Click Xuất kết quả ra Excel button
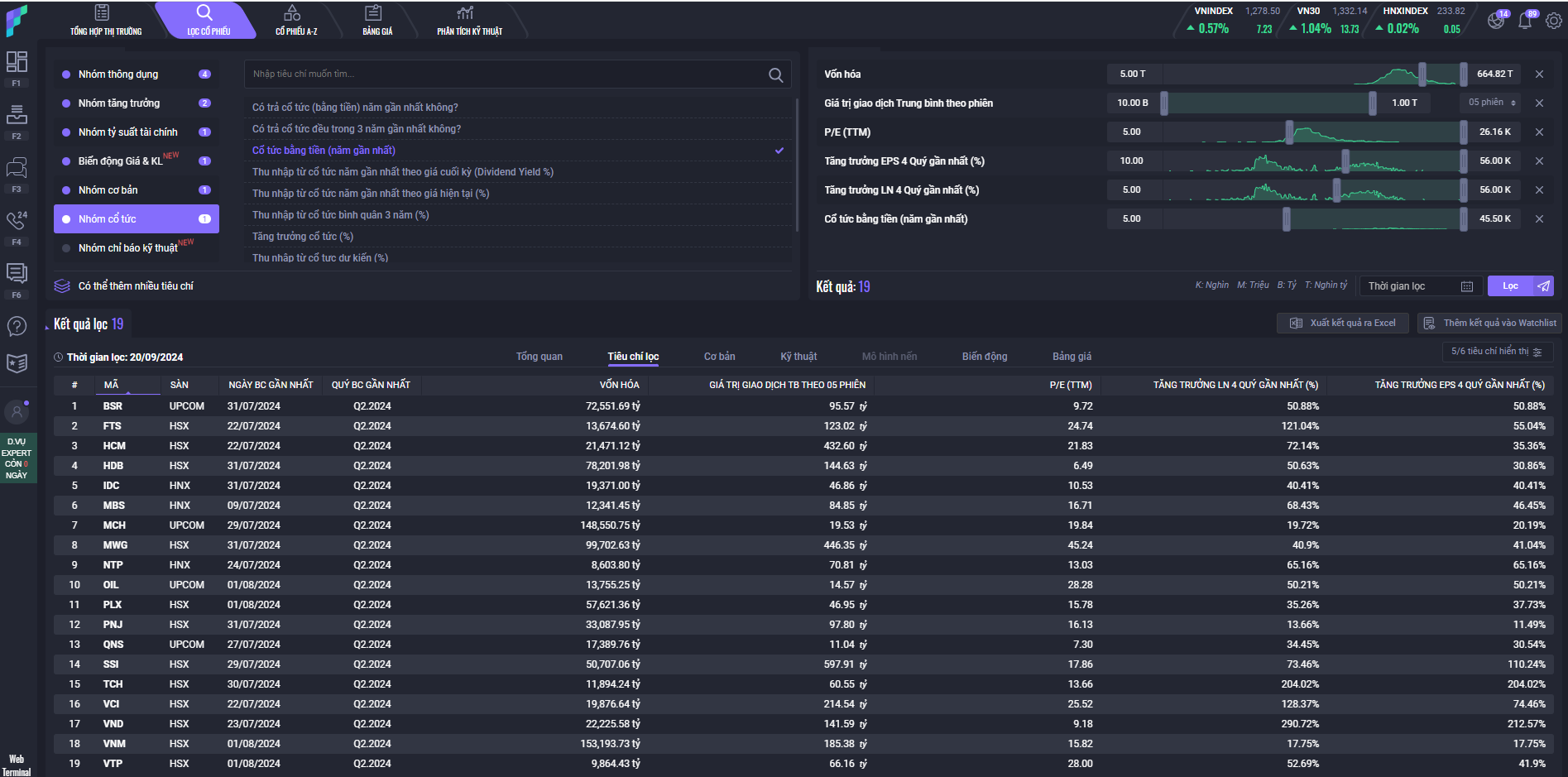The width and height of the screenshot is (1568, 777). tap(1344, 324)
